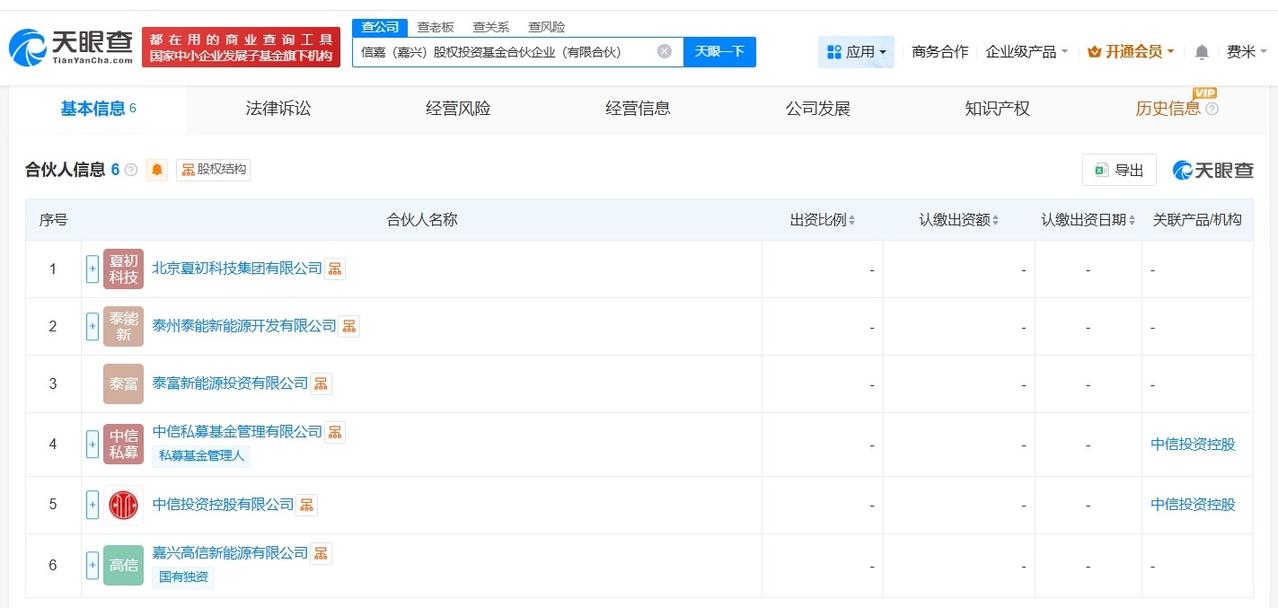Click help icon next to 合伙人信息
1278x608 pixels.
pos(131,170)
